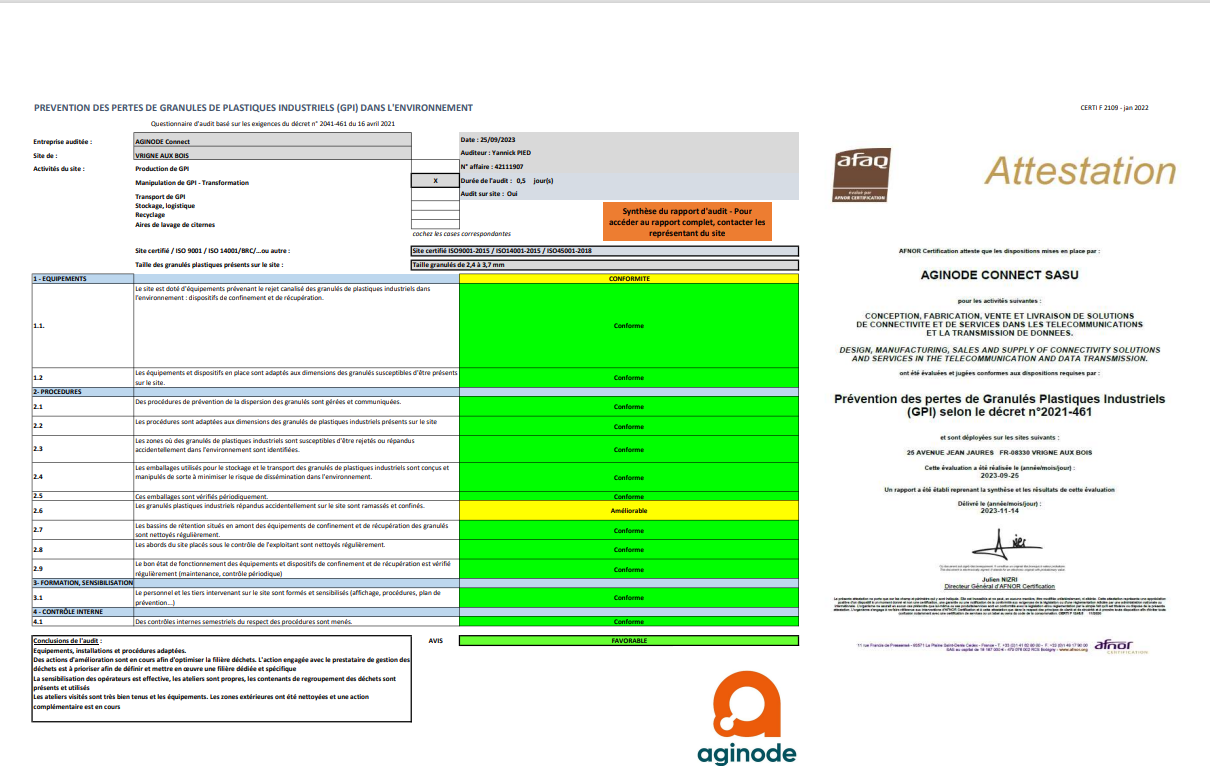Click the Conforme cell for row 2.8

[629, 550]
